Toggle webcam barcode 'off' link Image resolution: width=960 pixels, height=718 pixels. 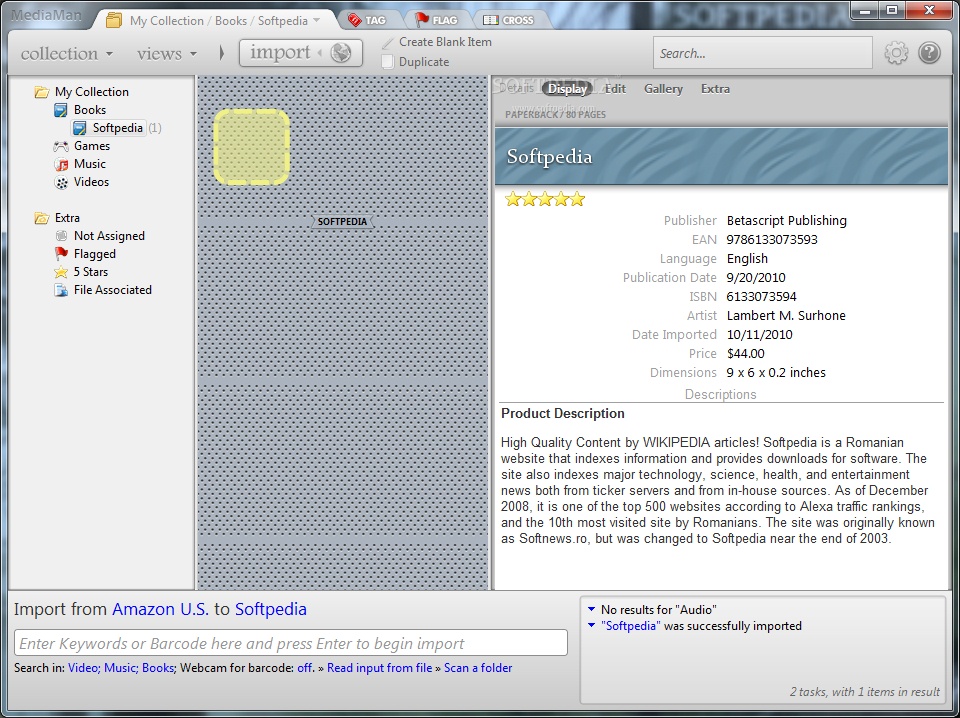(x=305, y=668)
